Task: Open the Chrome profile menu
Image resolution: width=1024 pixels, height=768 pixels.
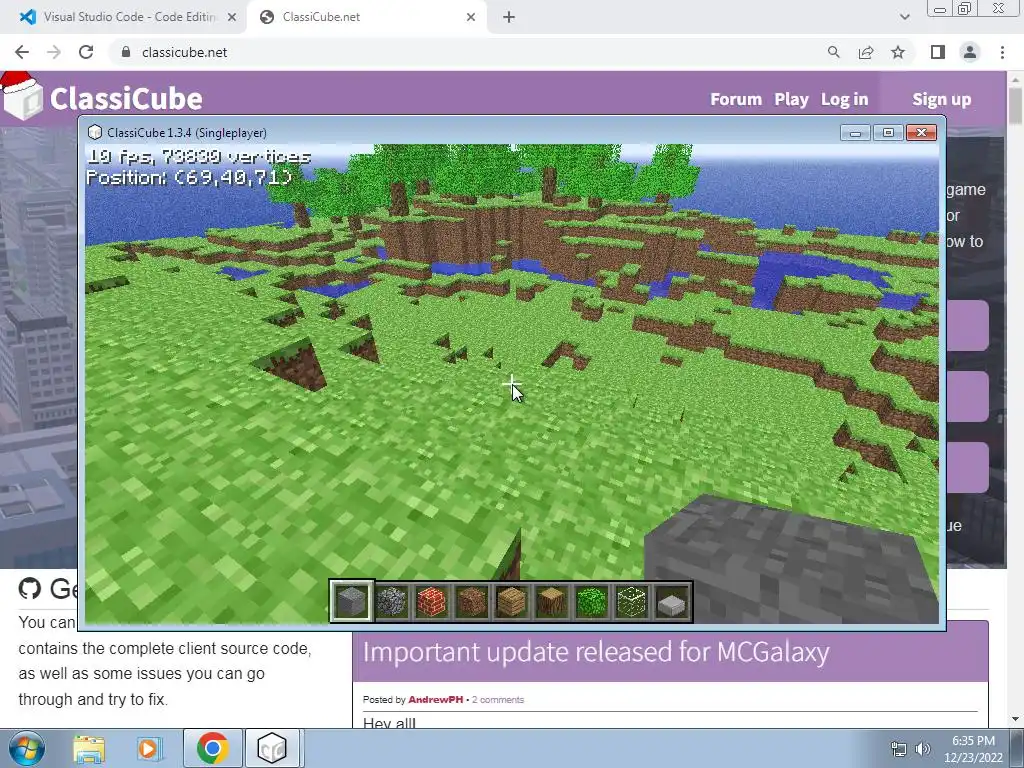Action: click(970, 52)
